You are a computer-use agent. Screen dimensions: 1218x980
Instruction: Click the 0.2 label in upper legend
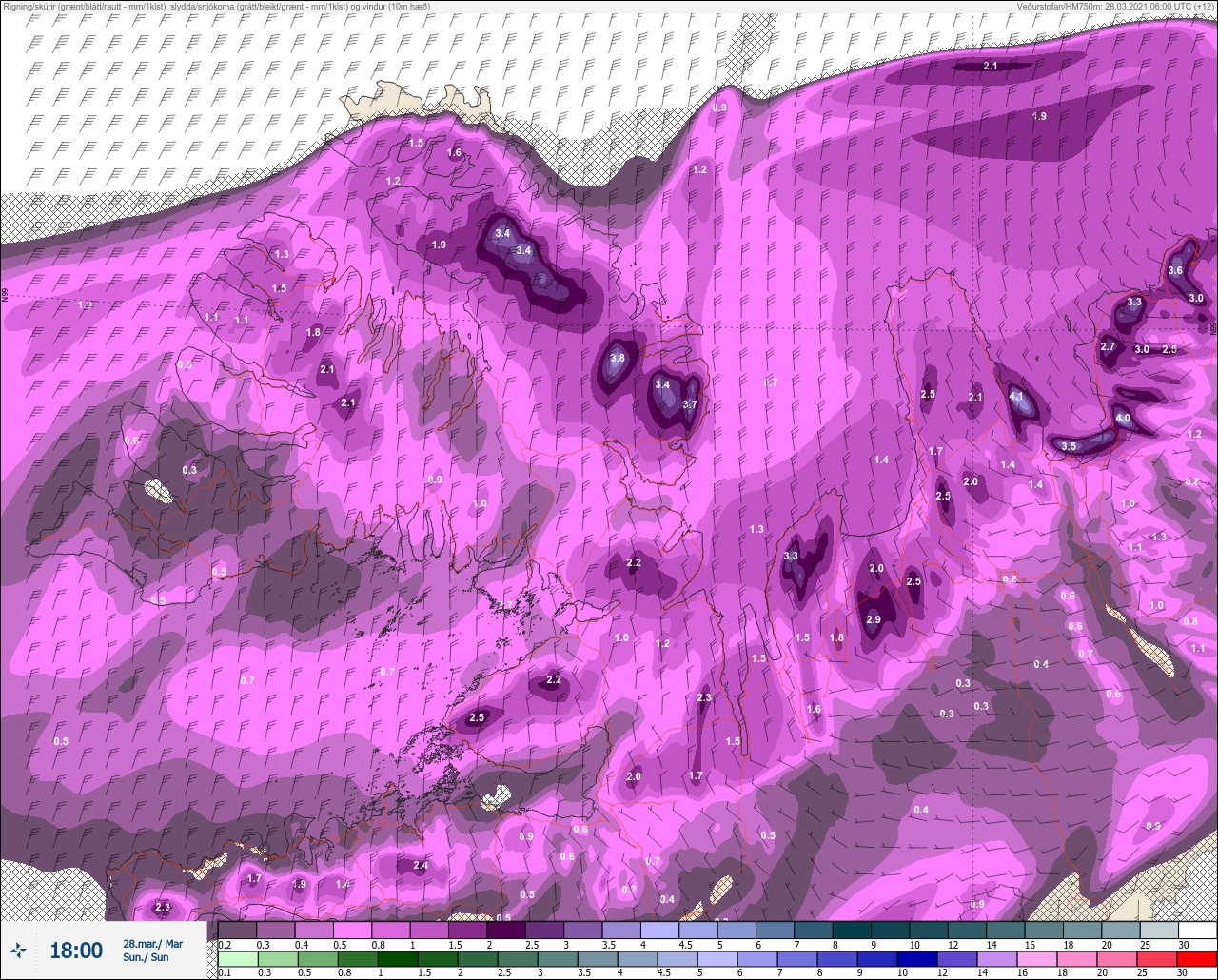(x=225, y=944)
